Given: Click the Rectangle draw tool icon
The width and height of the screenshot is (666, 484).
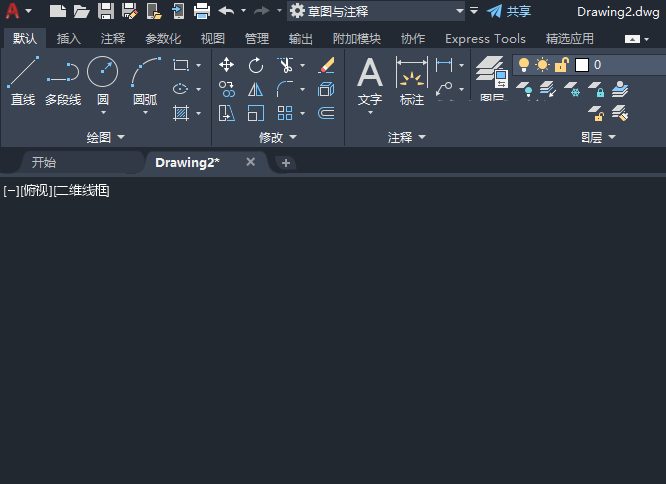Looking at the screenshot, I should (181, 65).
